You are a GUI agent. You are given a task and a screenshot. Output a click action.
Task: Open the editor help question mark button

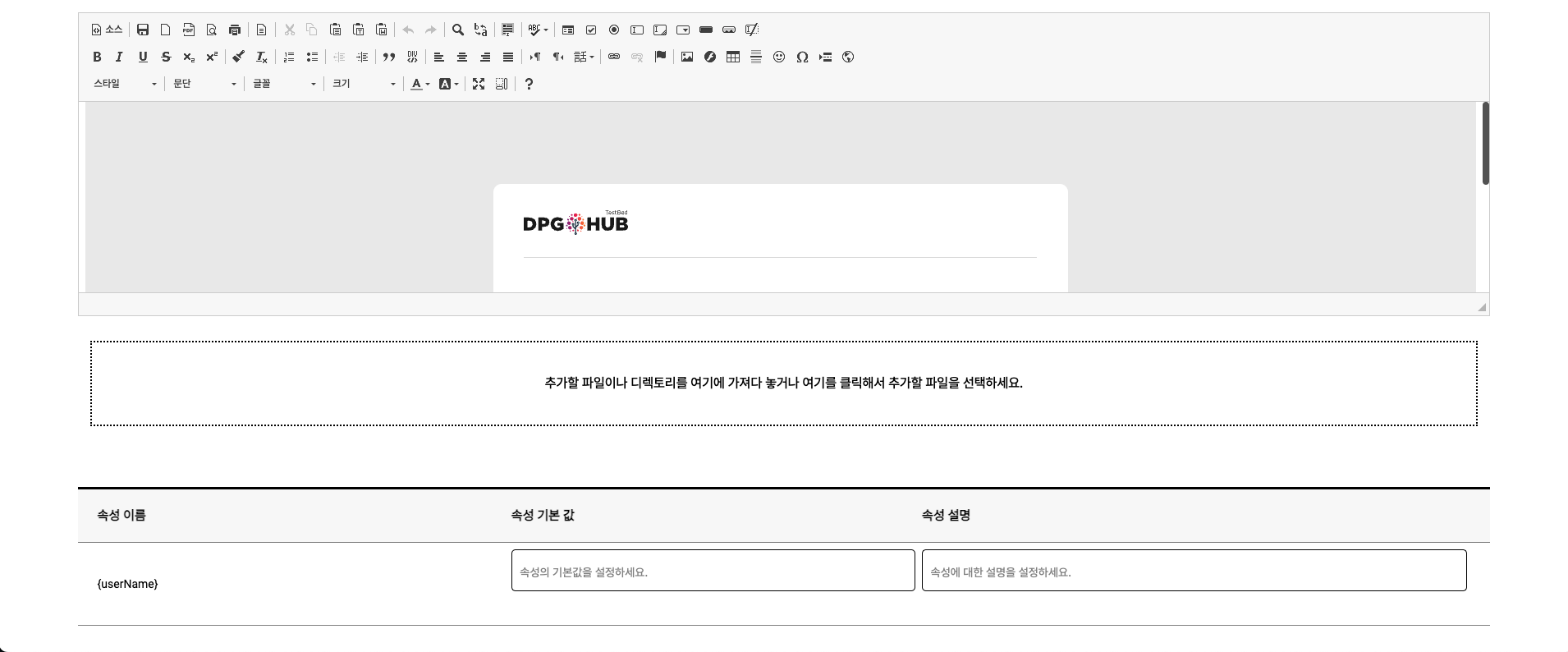point(529,84)
